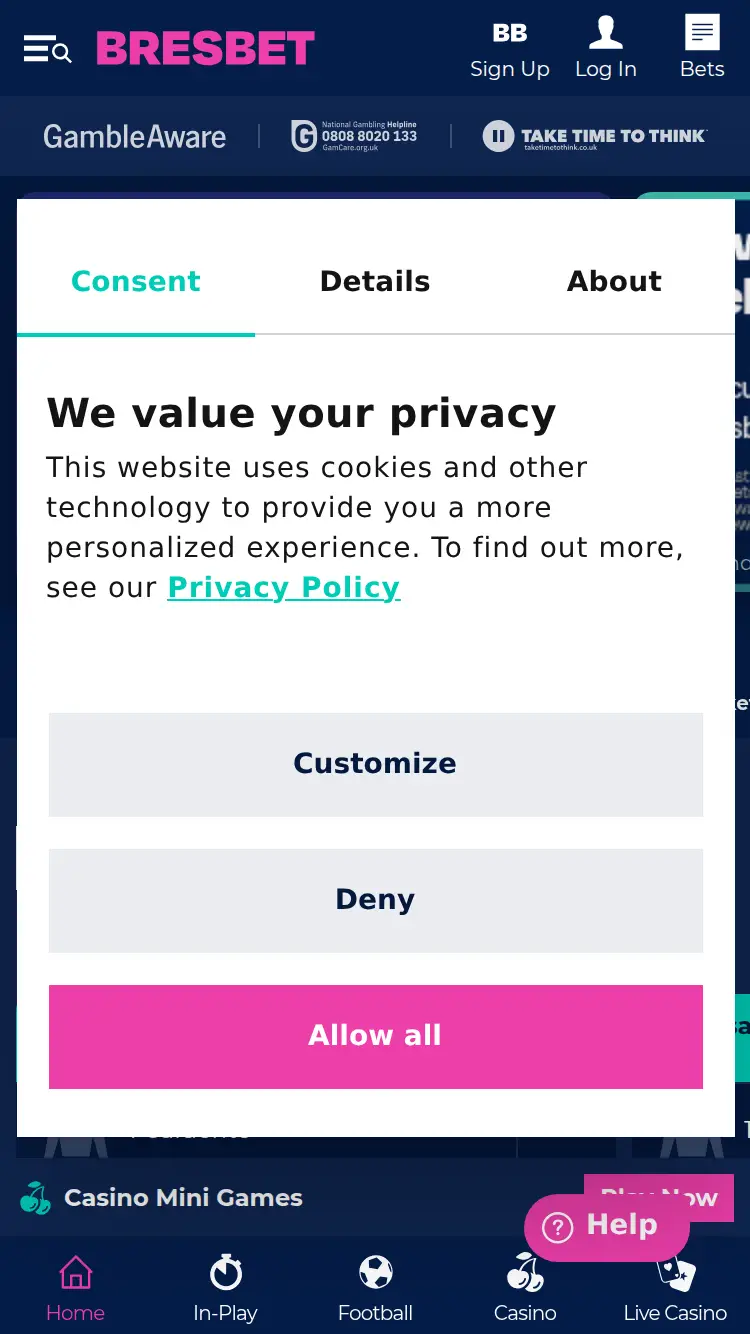Select the Live Casino playing cards icon
The height and width of the screenshot is (1334, 750).
coord(674,1272)
